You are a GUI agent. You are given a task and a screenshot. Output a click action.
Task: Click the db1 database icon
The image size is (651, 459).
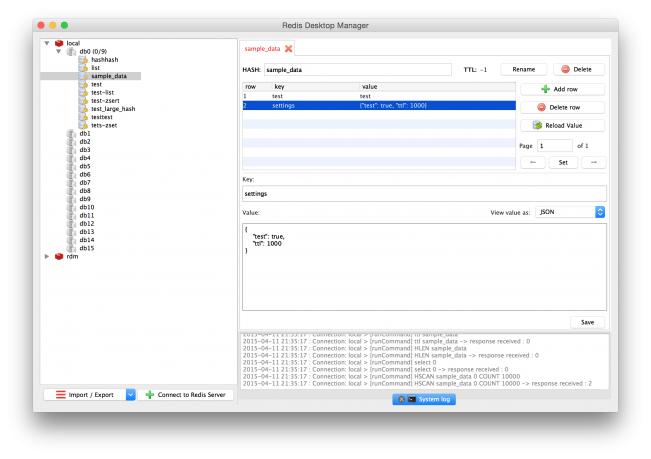click(x=71, y=134)
